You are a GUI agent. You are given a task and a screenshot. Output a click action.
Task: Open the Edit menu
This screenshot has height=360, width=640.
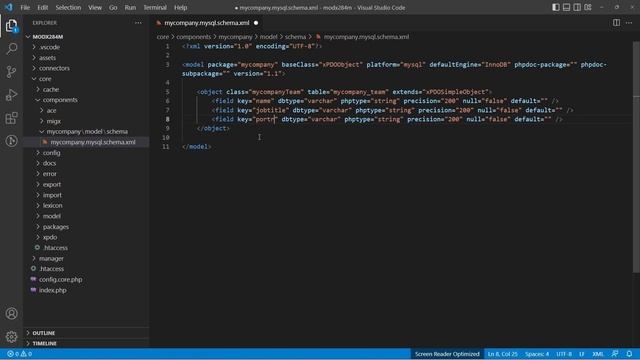tap(42, 7)
